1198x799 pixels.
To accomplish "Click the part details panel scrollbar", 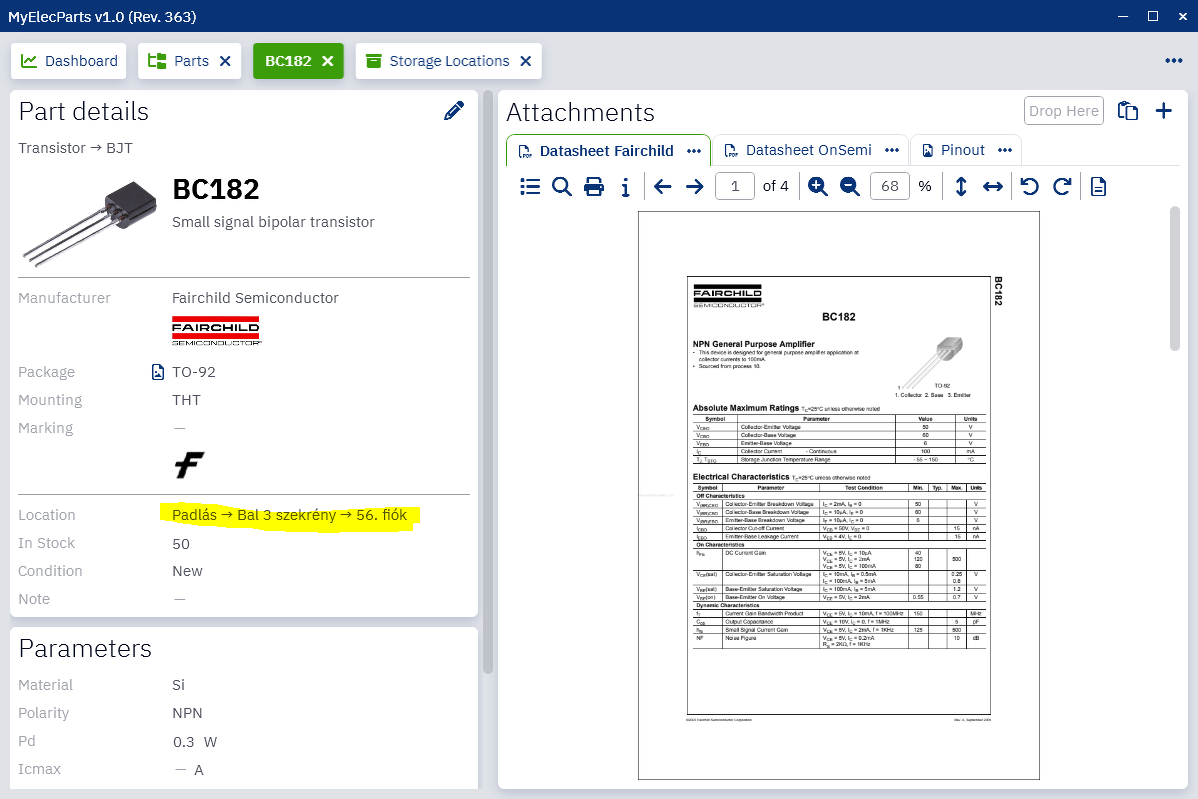I will pyautogui.click(x=488, y=382).
